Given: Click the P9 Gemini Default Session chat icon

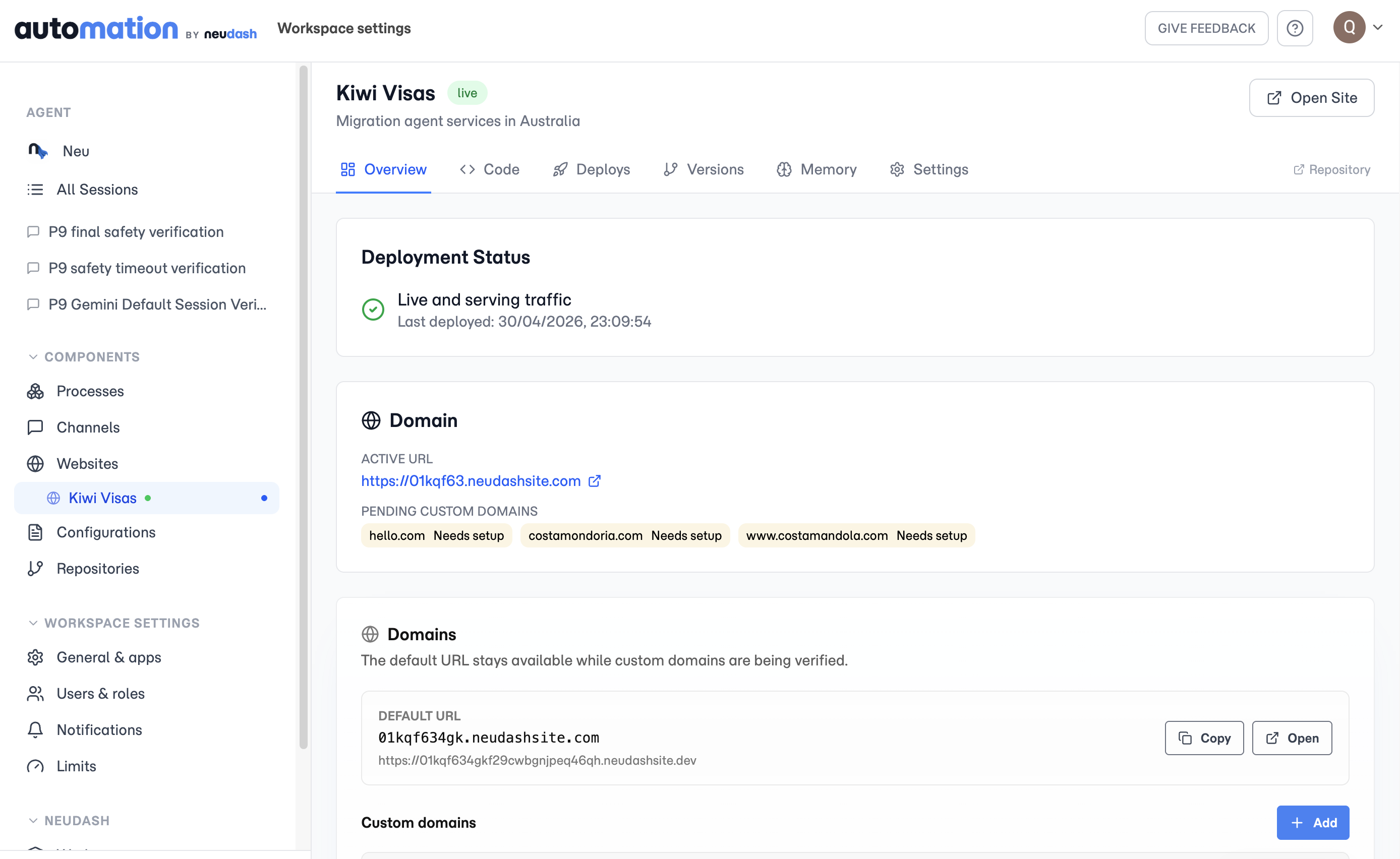Looking at the screenshot, I should [x=33, y=304].
